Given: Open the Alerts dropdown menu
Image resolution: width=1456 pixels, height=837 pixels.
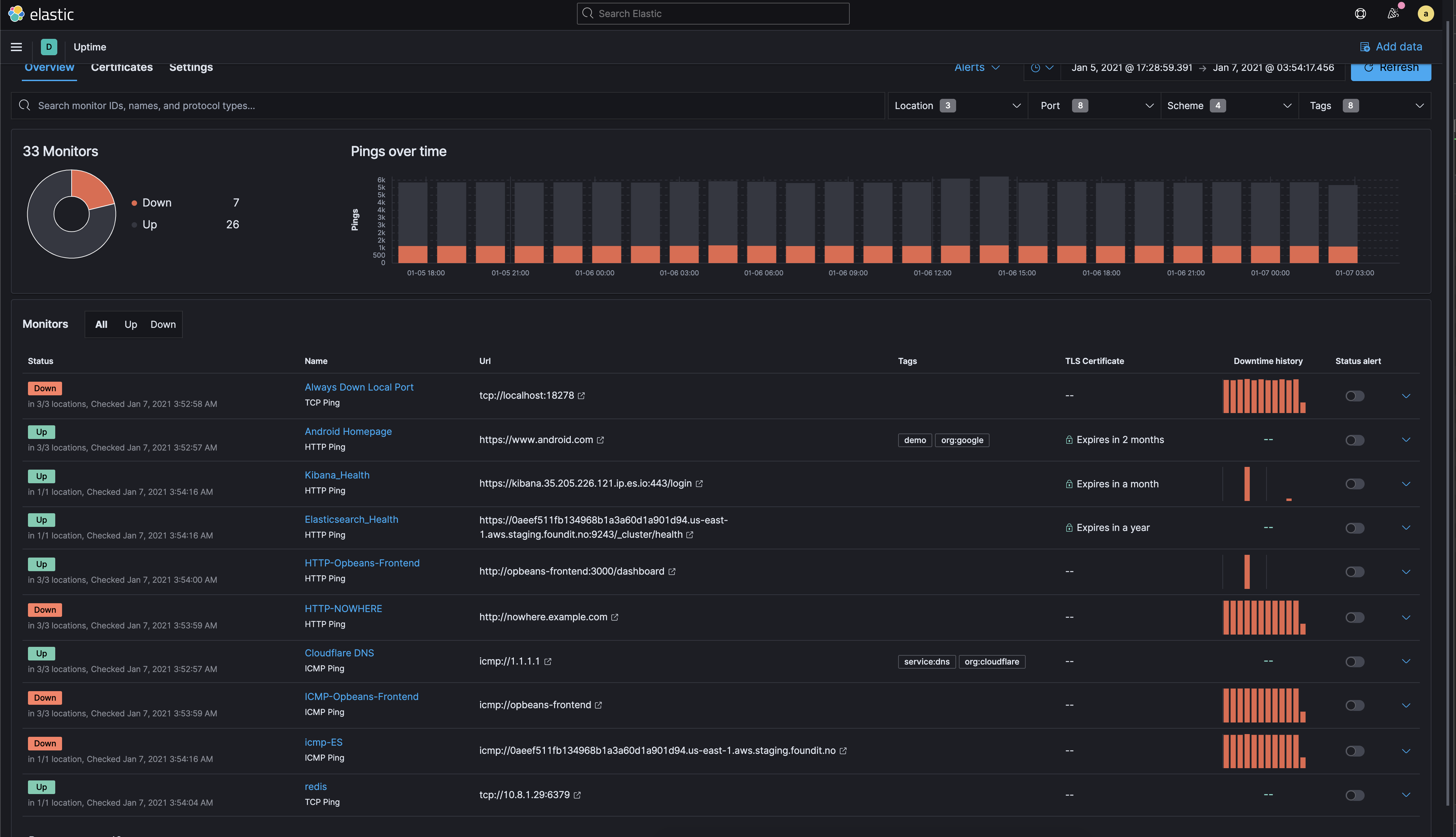Looking at the screenshot, I should (x=977, y=68).
